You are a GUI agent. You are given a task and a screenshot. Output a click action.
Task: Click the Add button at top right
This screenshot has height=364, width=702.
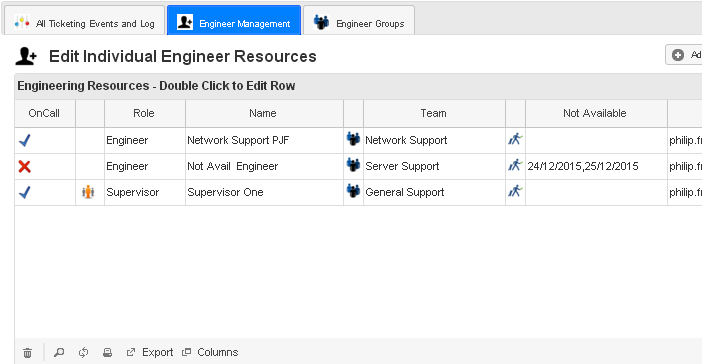click(684, 55)
